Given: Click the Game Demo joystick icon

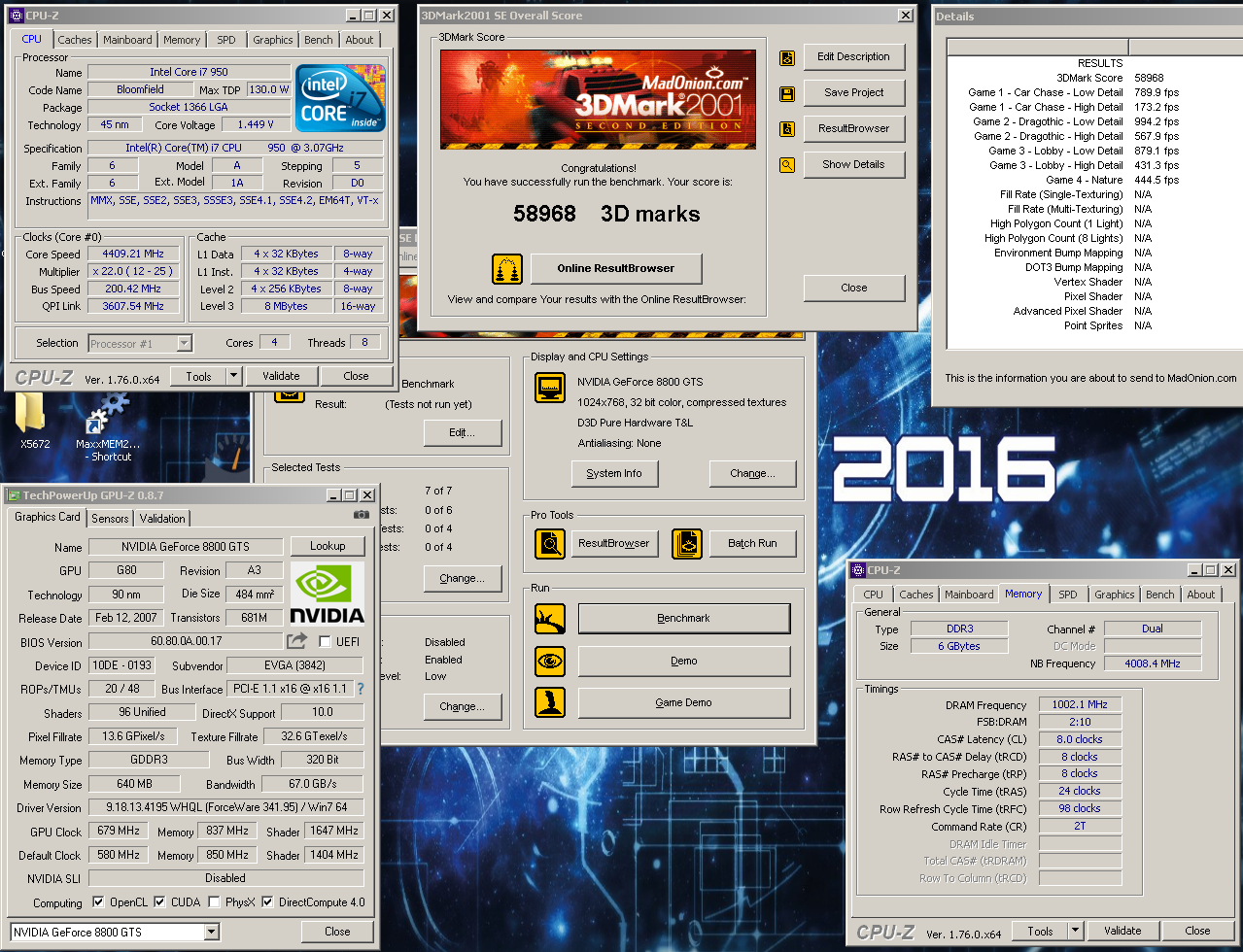Looking at the screenshot, I should [550, 702].
